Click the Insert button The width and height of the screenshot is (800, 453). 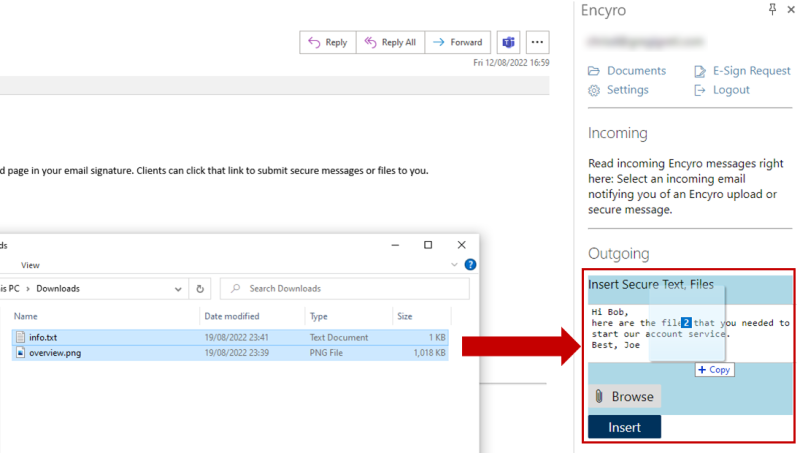pos(624,427)
